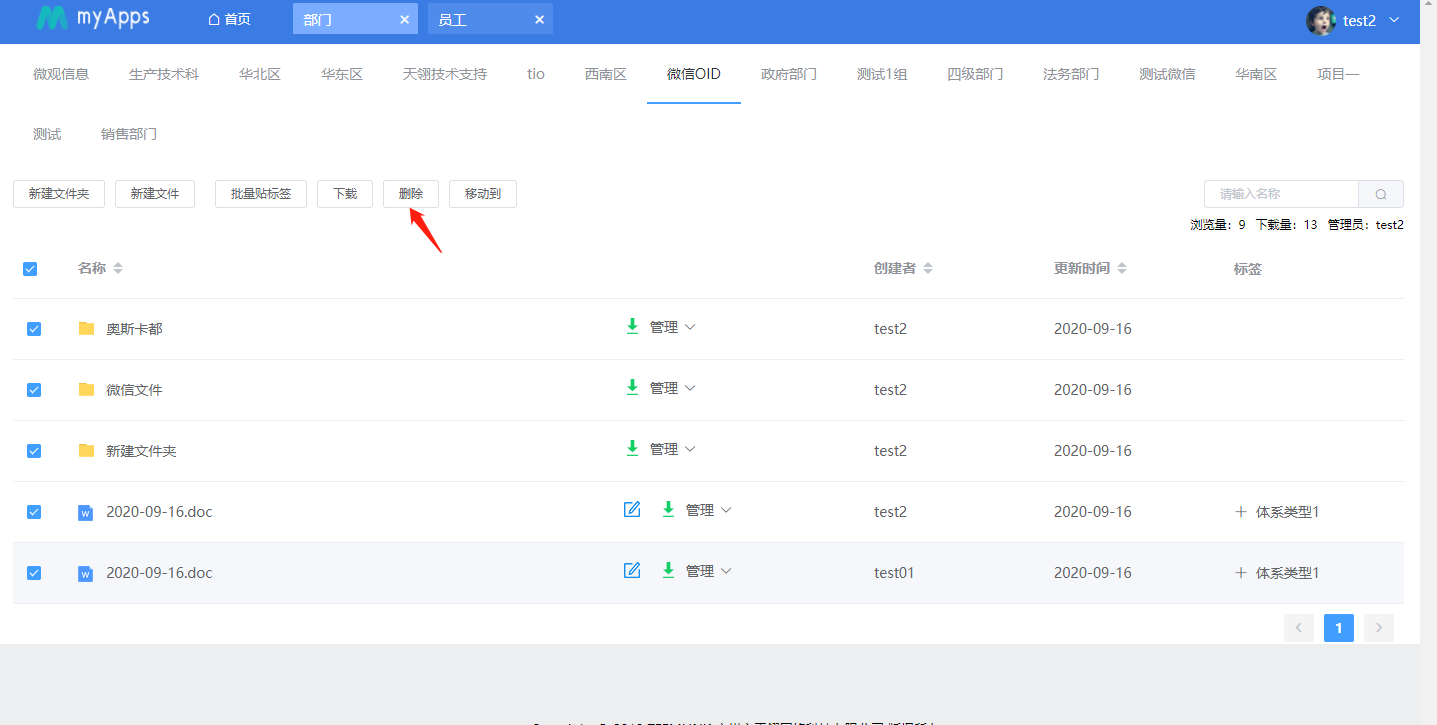Uncheck the select-all header checkbox
This screenshot has width=1437, height=725.
pyautogui.click(x=30, y=268)
